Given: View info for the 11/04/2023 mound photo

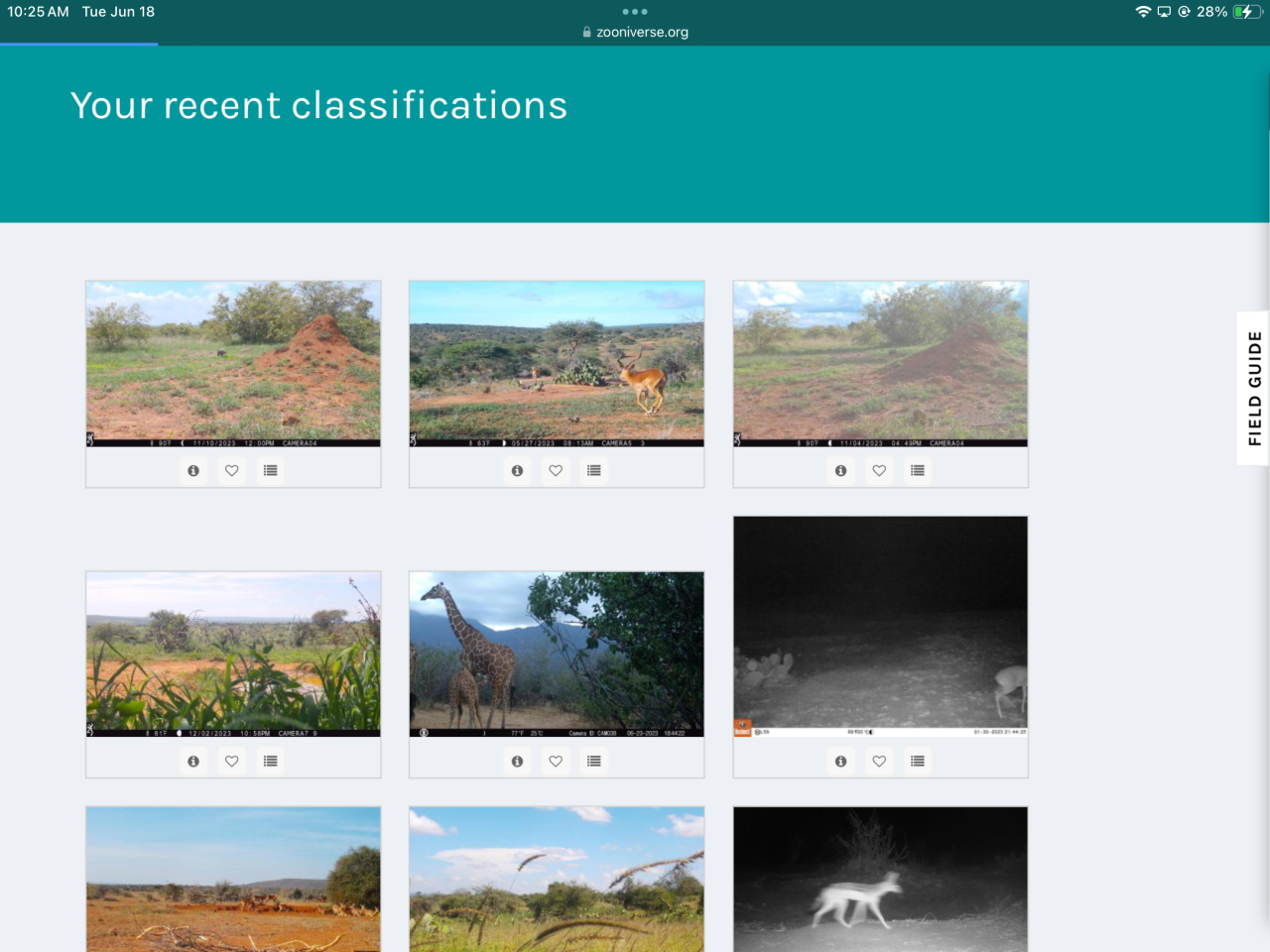Looking at the screenshot, I should click(840, 471).
